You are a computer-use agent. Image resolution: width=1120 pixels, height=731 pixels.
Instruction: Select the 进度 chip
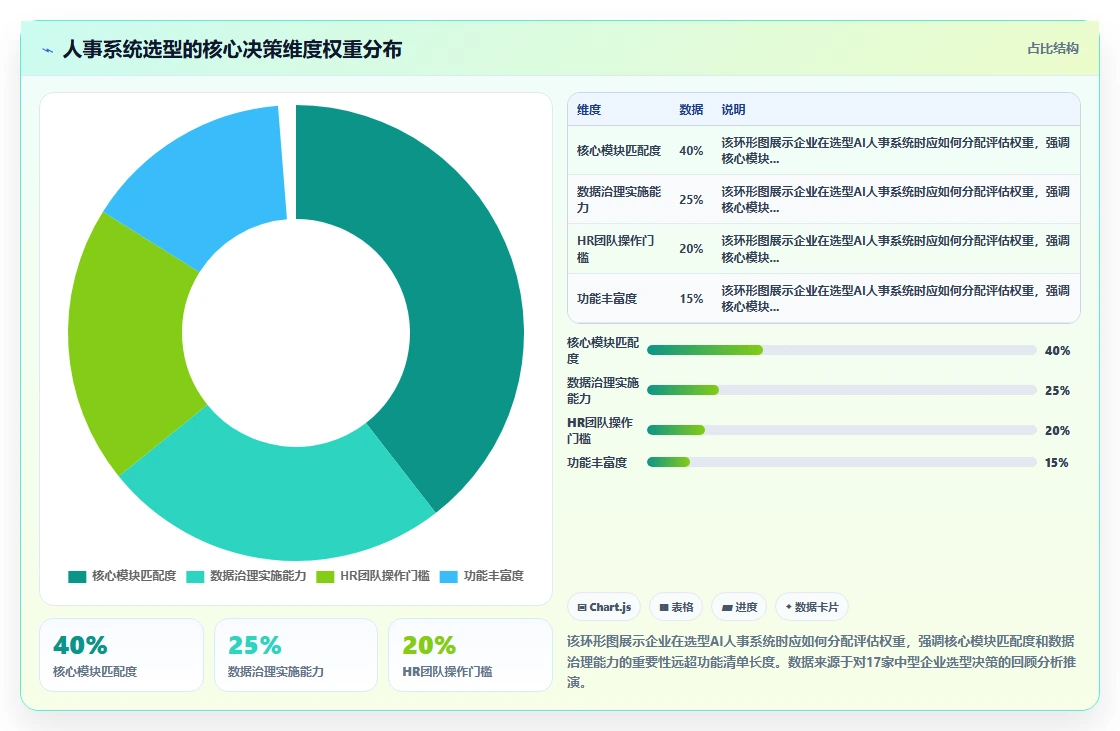(739, 607)
